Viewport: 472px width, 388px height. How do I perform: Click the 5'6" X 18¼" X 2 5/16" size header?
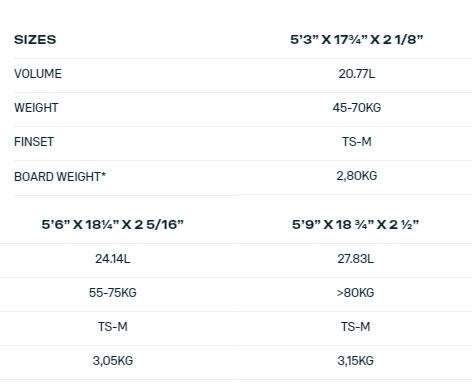(113, 225)
